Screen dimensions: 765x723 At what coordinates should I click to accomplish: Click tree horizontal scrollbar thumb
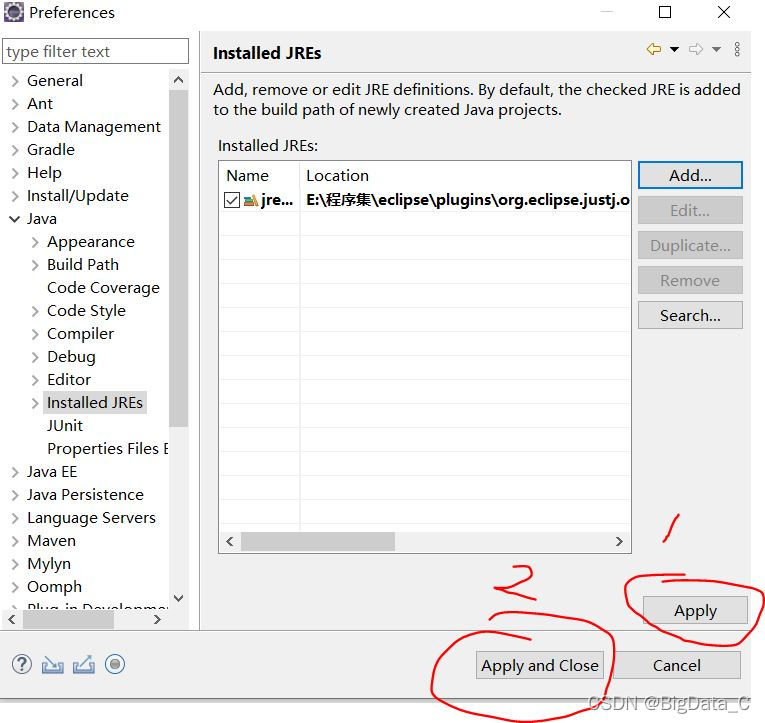[68, 620]
